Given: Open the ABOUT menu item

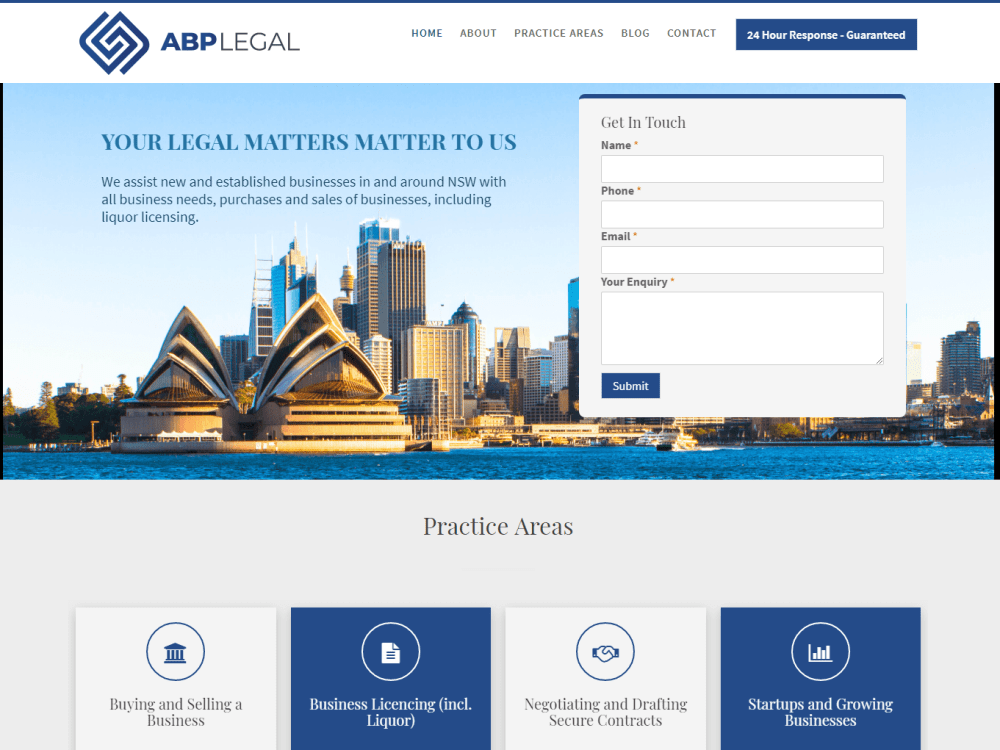Looking at the screenshot, I should click(478, 33).
